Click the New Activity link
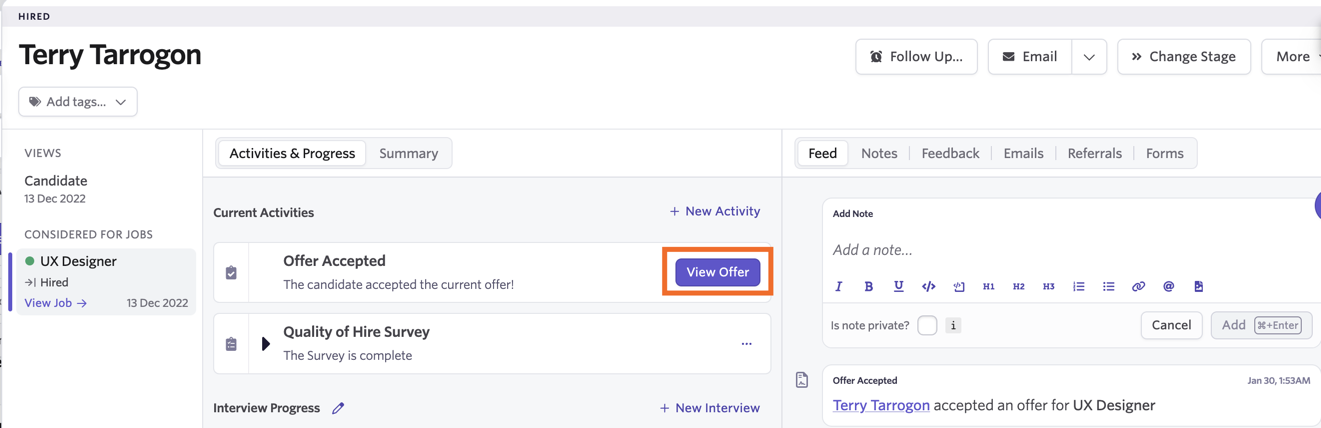The height and width of the screenshot is (428, 1321). click(715, 212)
